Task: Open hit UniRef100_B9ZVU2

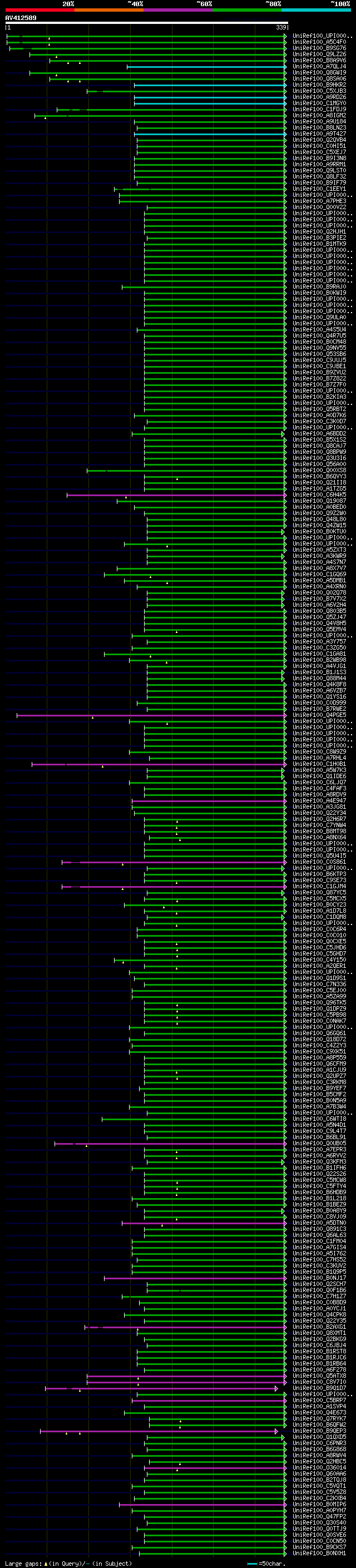Action: click(319, 372)
